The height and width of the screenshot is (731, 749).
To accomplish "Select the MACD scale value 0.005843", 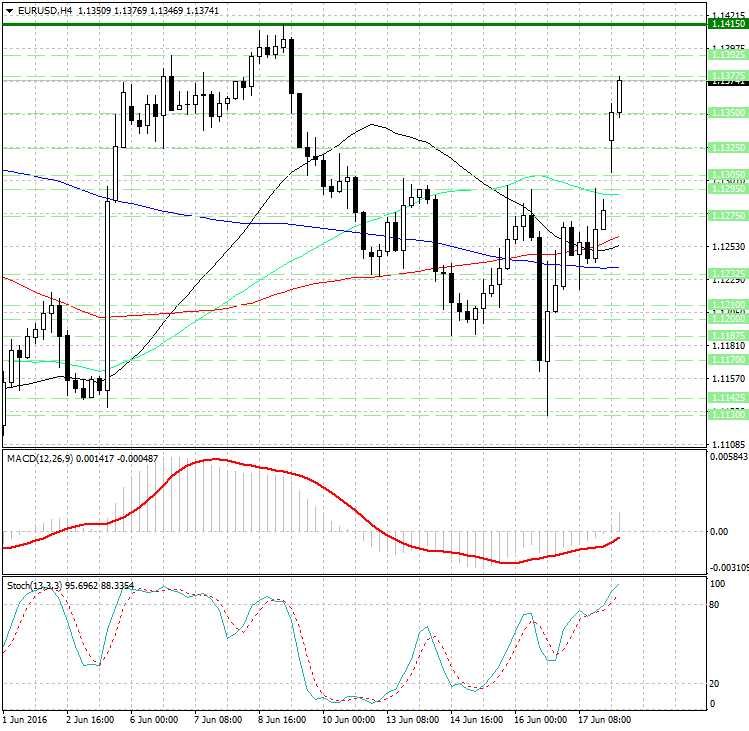I will pos(729,457).
